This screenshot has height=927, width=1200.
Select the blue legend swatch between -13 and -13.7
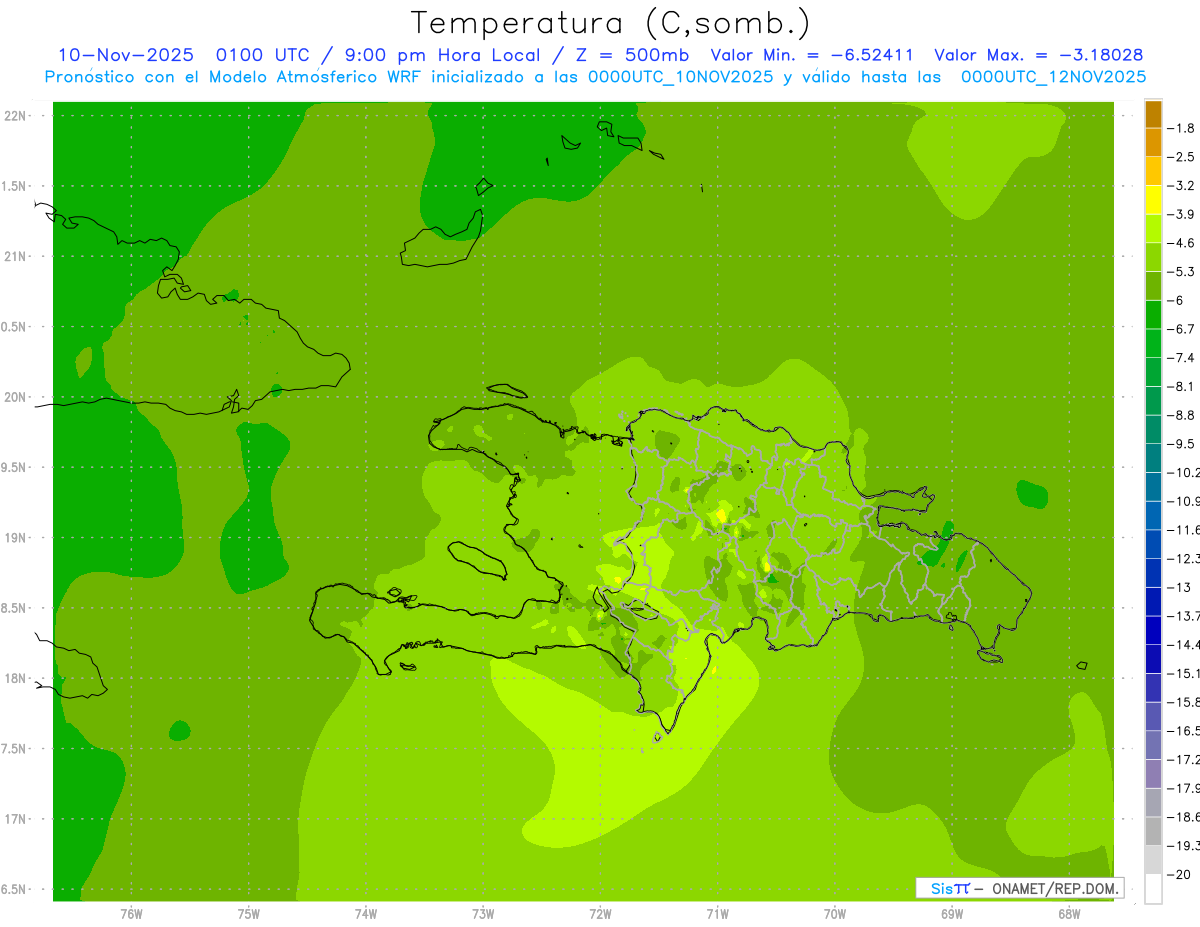click(x=1153, y=601)
